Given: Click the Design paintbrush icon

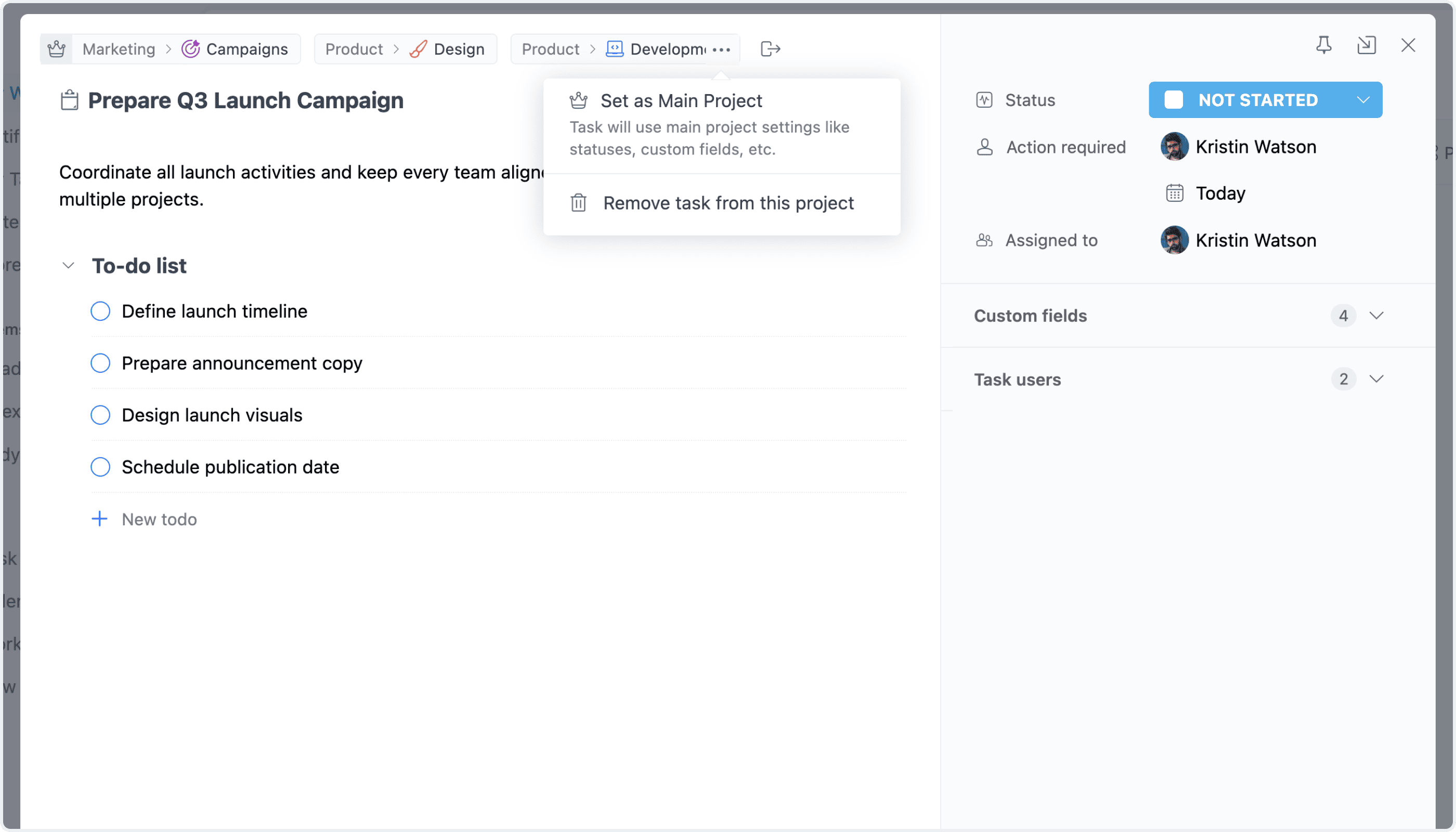Looking at the screenshot, I should [x=418, y=49].
